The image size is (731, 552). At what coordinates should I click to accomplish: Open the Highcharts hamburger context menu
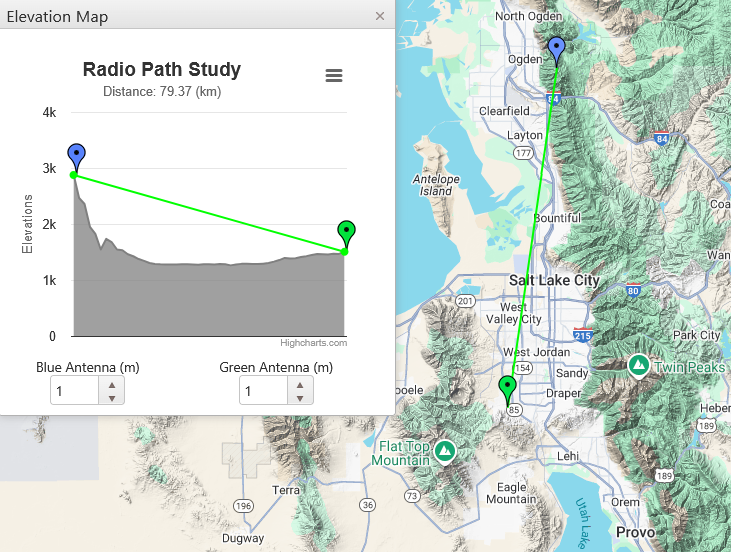(334, 76)
